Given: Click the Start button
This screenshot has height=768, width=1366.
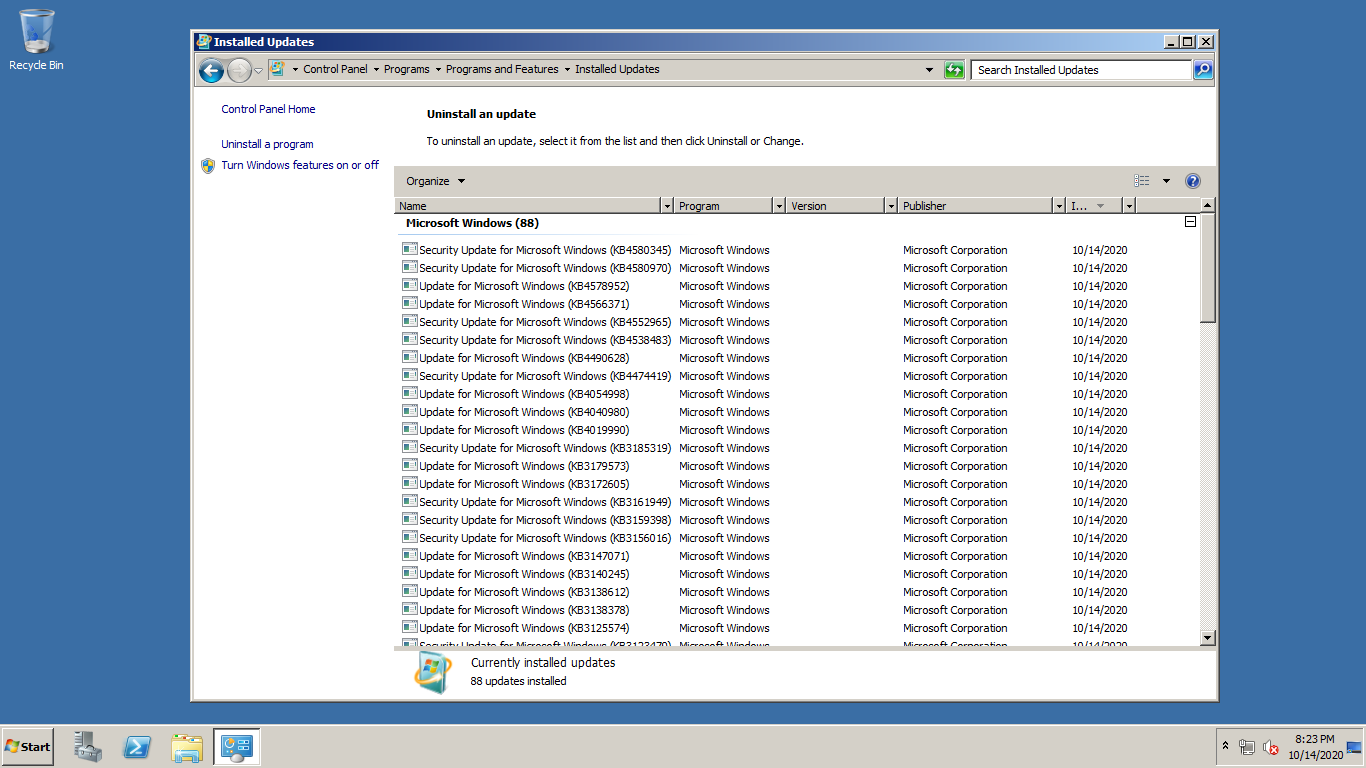Looking at the screenshot, I should tap(27, 746).
